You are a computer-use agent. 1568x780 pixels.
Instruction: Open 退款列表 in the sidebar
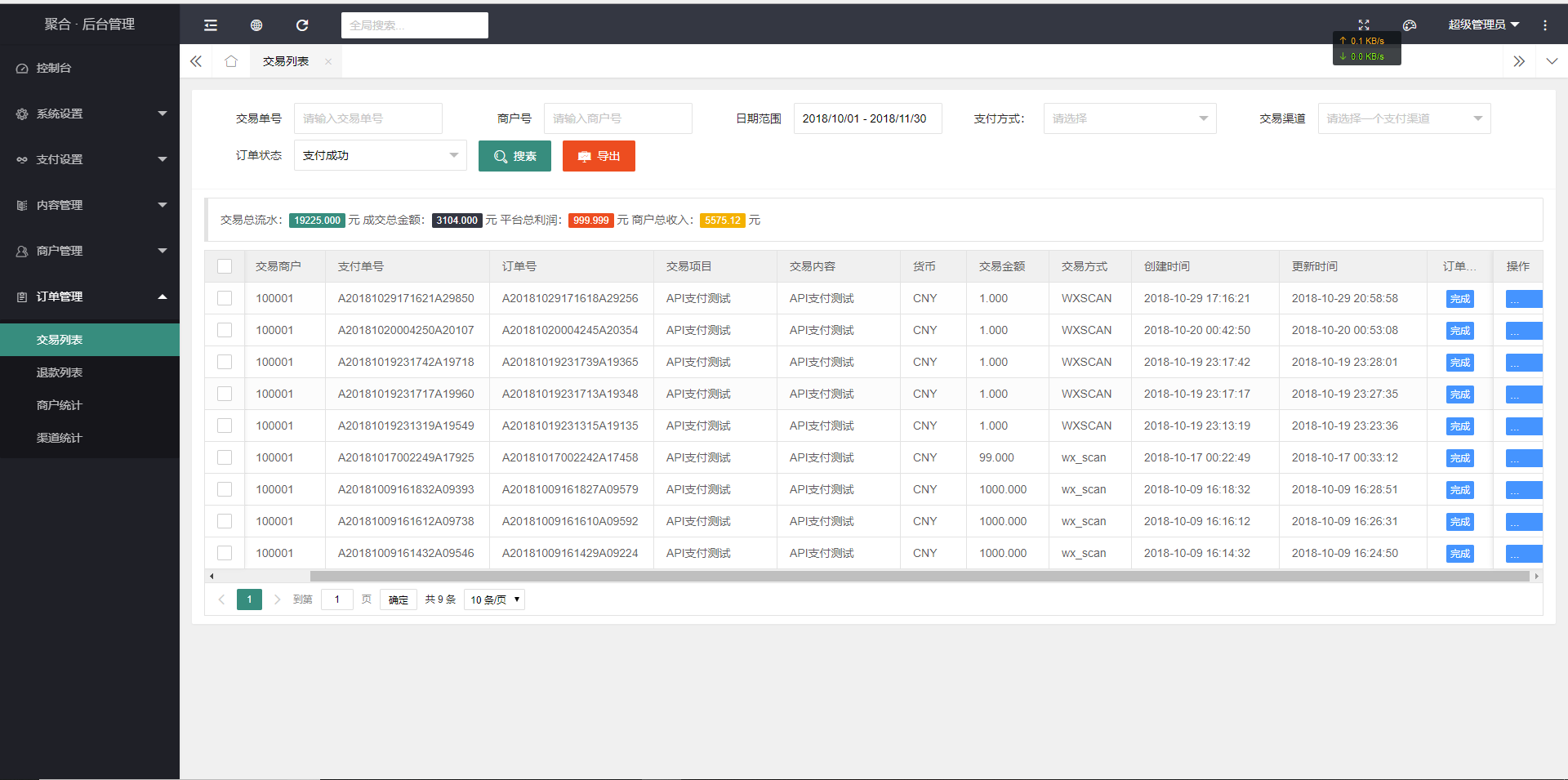pos(60,372)
